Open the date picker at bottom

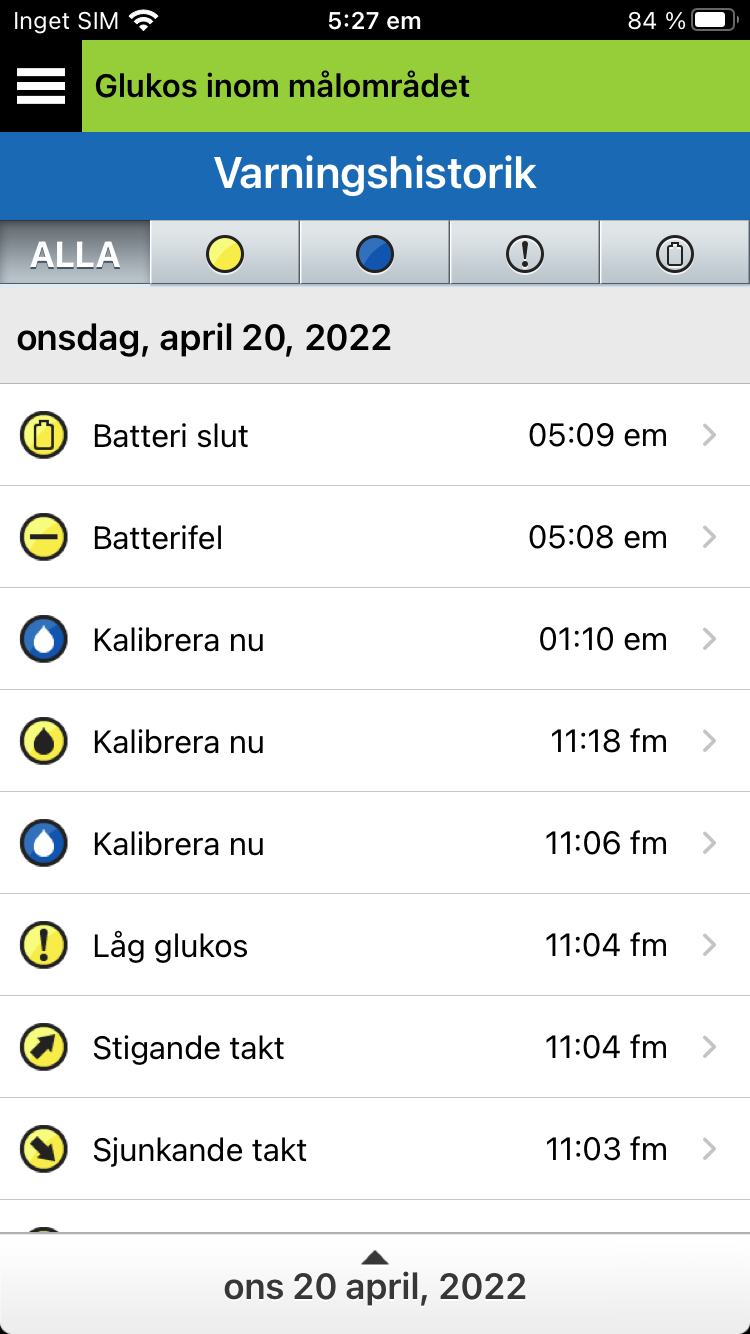(375, 1284)
